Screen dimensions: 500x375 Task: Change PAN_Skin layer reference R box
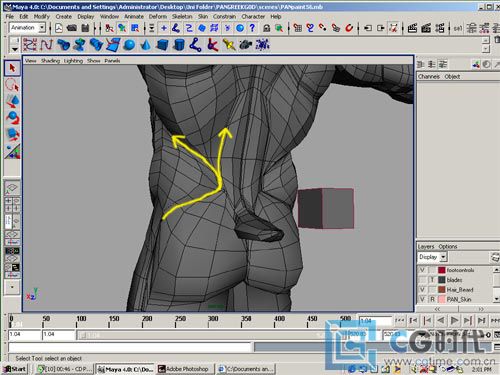pyautogui.click(x=432, y=299)
